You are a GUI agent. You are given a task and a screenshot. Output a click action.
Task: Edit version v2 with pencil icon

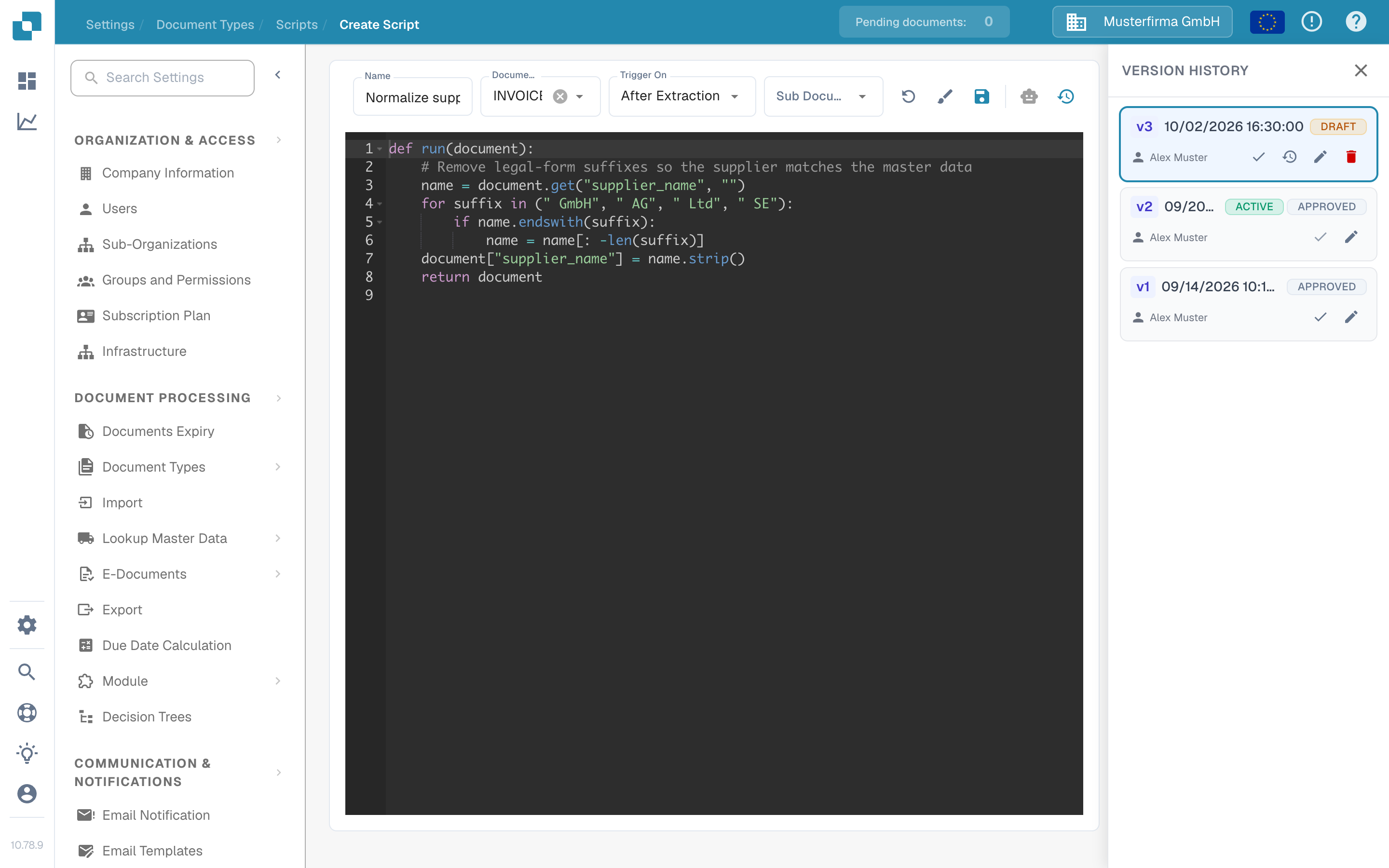(x=1351, y=237)
